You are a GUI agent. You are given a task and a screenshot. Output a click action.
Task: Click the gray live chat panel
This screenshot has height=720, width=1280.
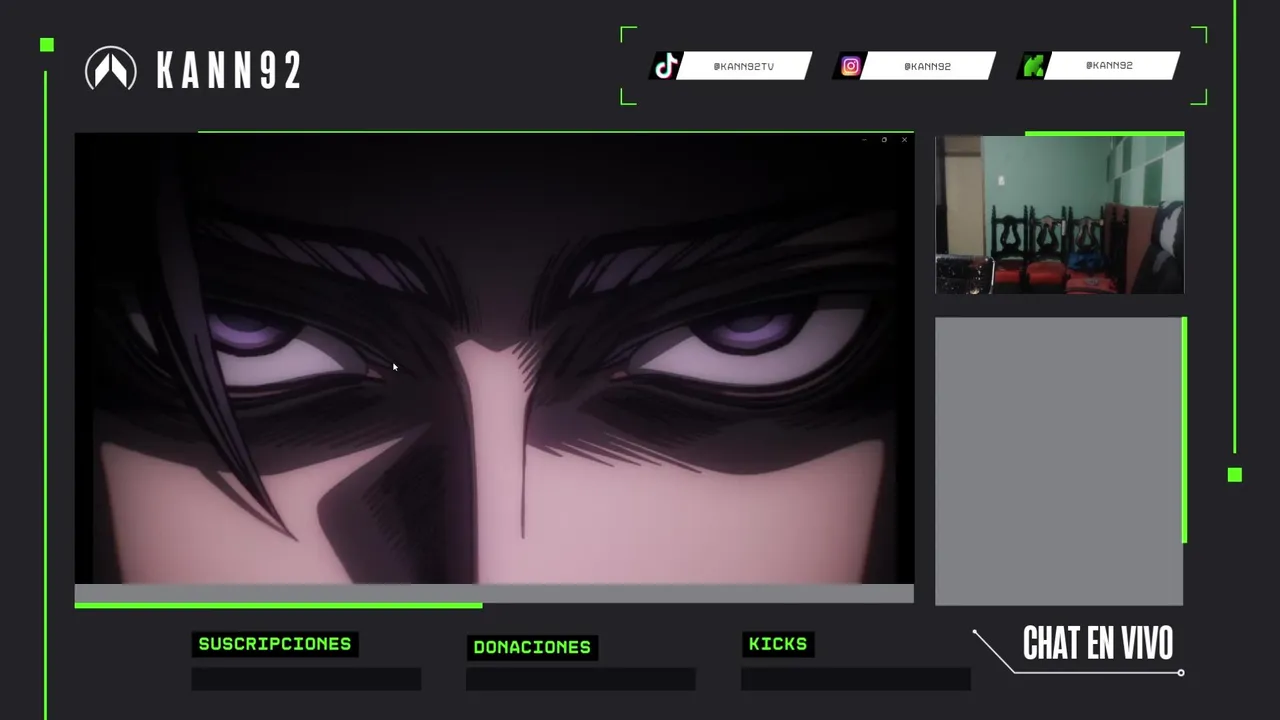coord(1059,461)
